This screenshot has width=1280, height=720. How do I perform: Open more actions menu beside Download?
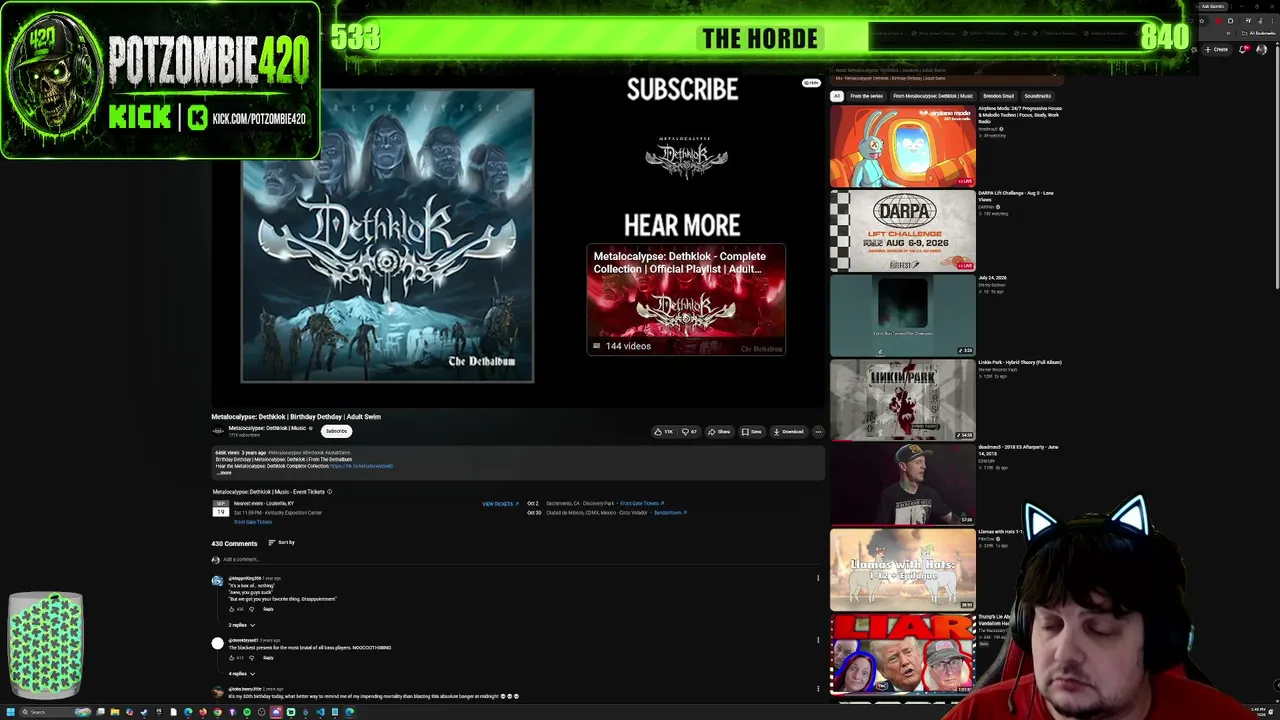[x=818, y=432]
